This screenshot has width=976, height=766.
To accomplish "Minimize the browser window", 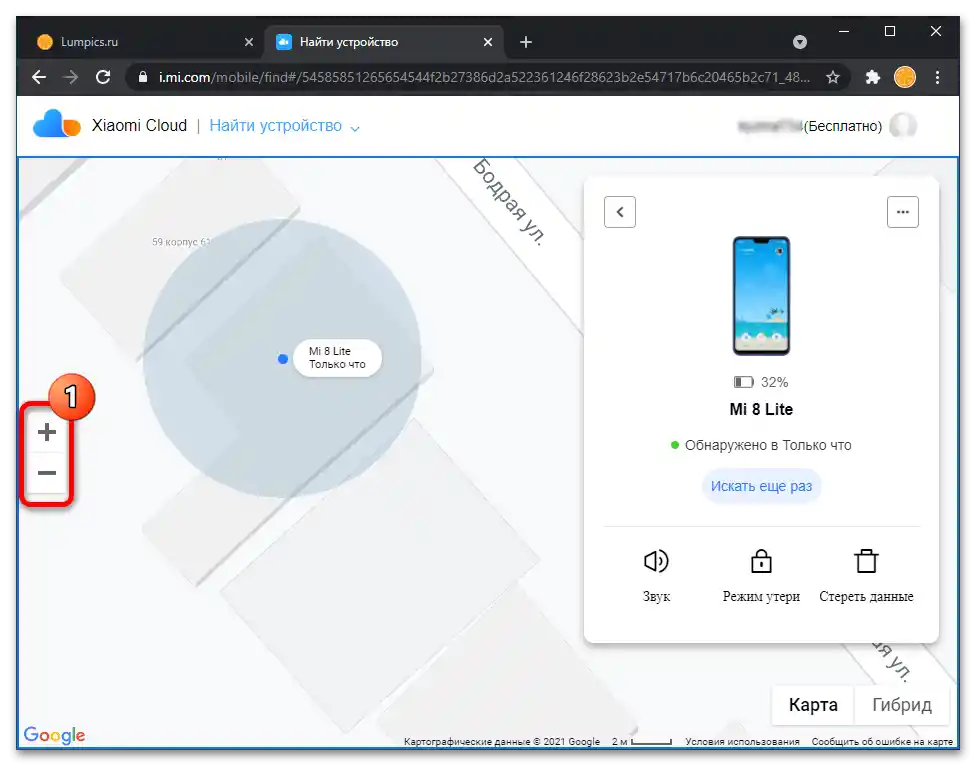I will tap(844, 31).
